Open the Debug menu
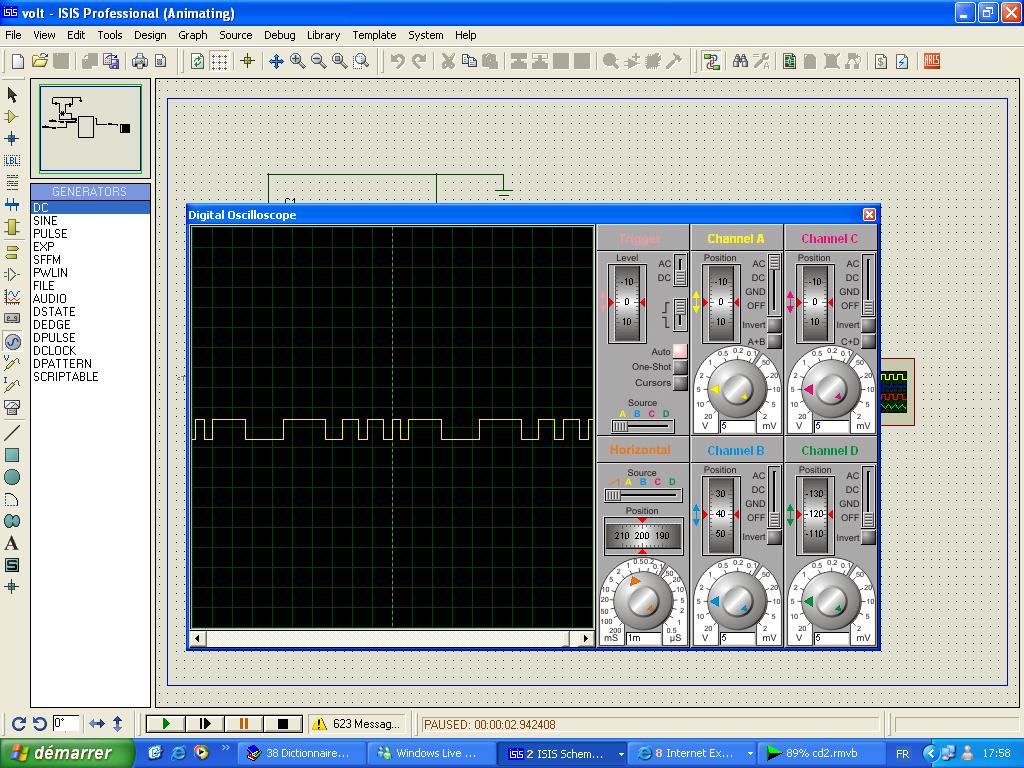1024x768 pixels. click(279, 35)
